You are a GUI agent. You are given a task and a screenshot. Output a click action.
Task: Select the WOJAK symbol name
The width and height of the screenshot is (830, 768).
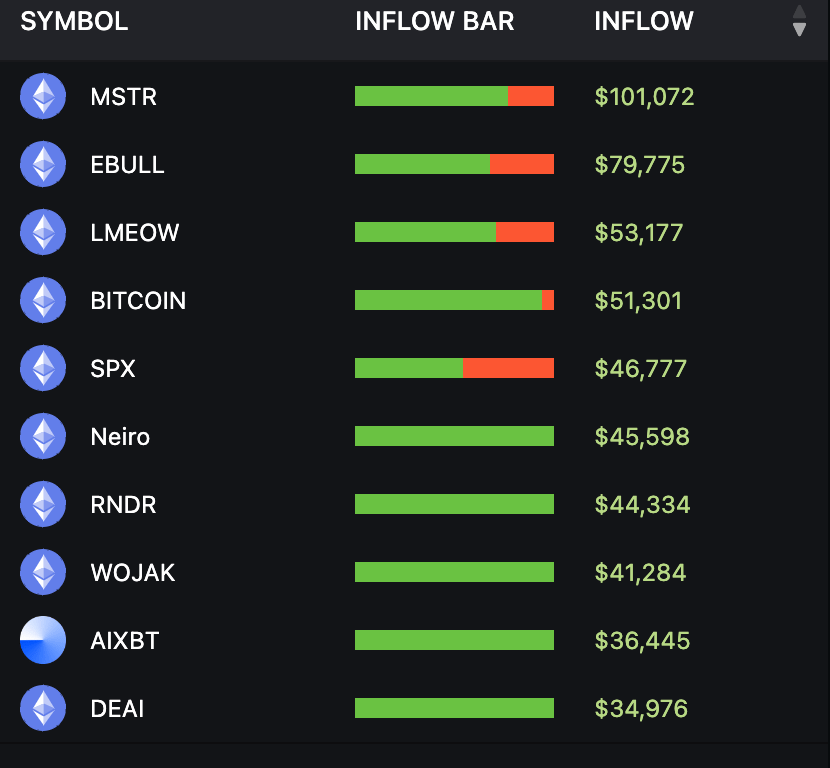click(x=132, y=573)
